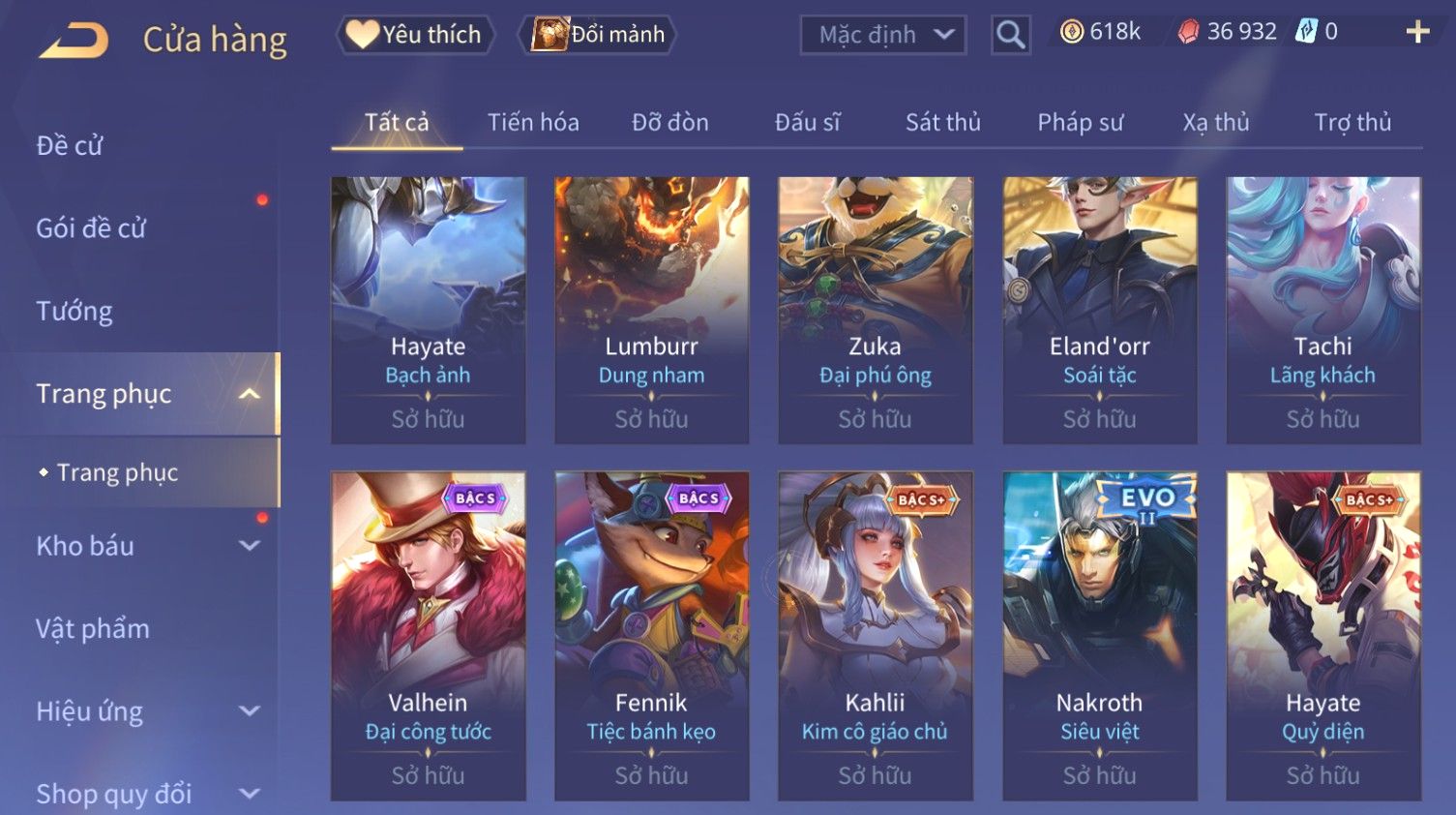Open Đổi mảnh fragment exchange chest
Screen dimensions: 1456x815
(597, 35)
